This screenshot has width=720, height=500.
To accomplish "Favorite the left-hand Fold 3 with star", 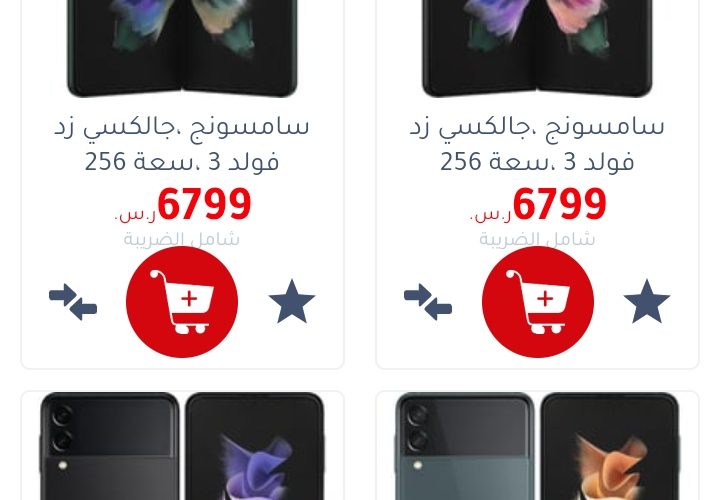I will point(292,302).
